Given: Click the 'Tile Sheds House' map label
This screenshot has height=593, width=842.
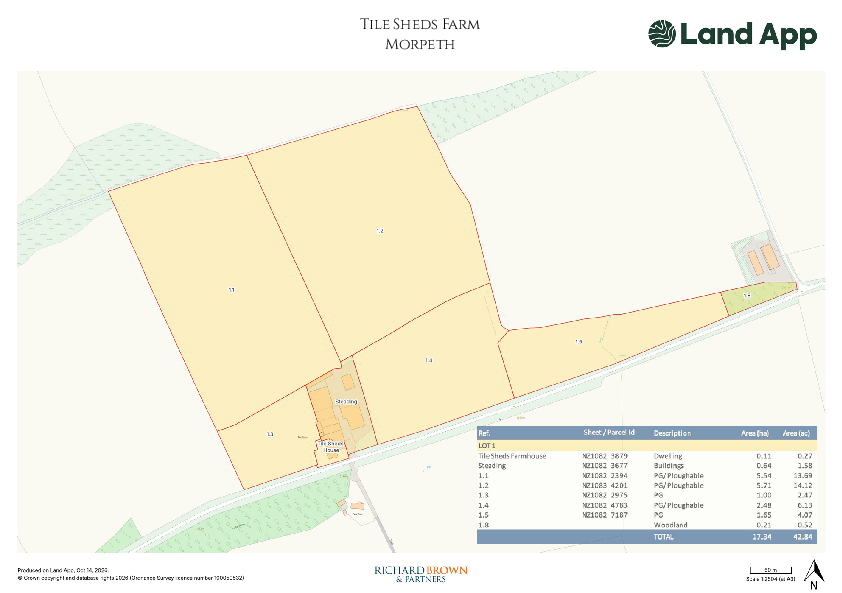Looking at the screenshot, I should (331, 447).
